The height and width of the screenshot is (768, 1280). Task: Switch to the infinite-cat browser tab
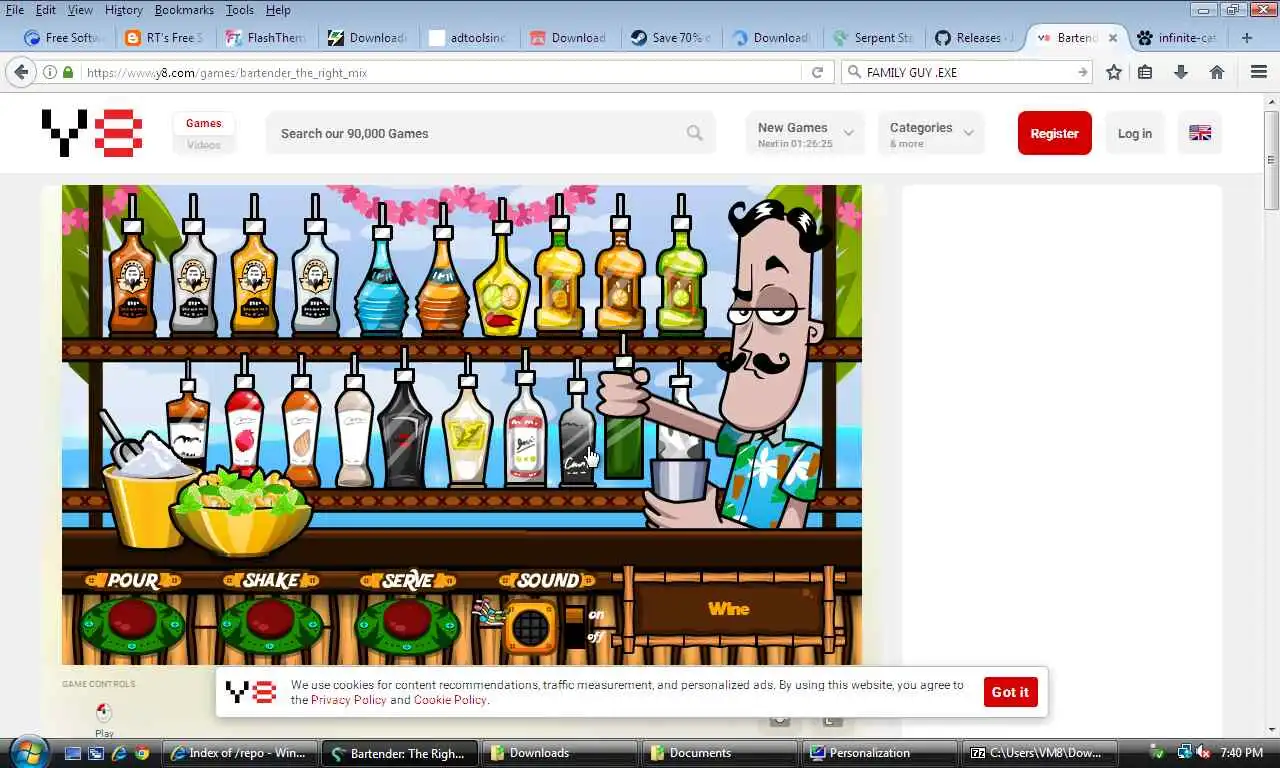pos(1177,38)
